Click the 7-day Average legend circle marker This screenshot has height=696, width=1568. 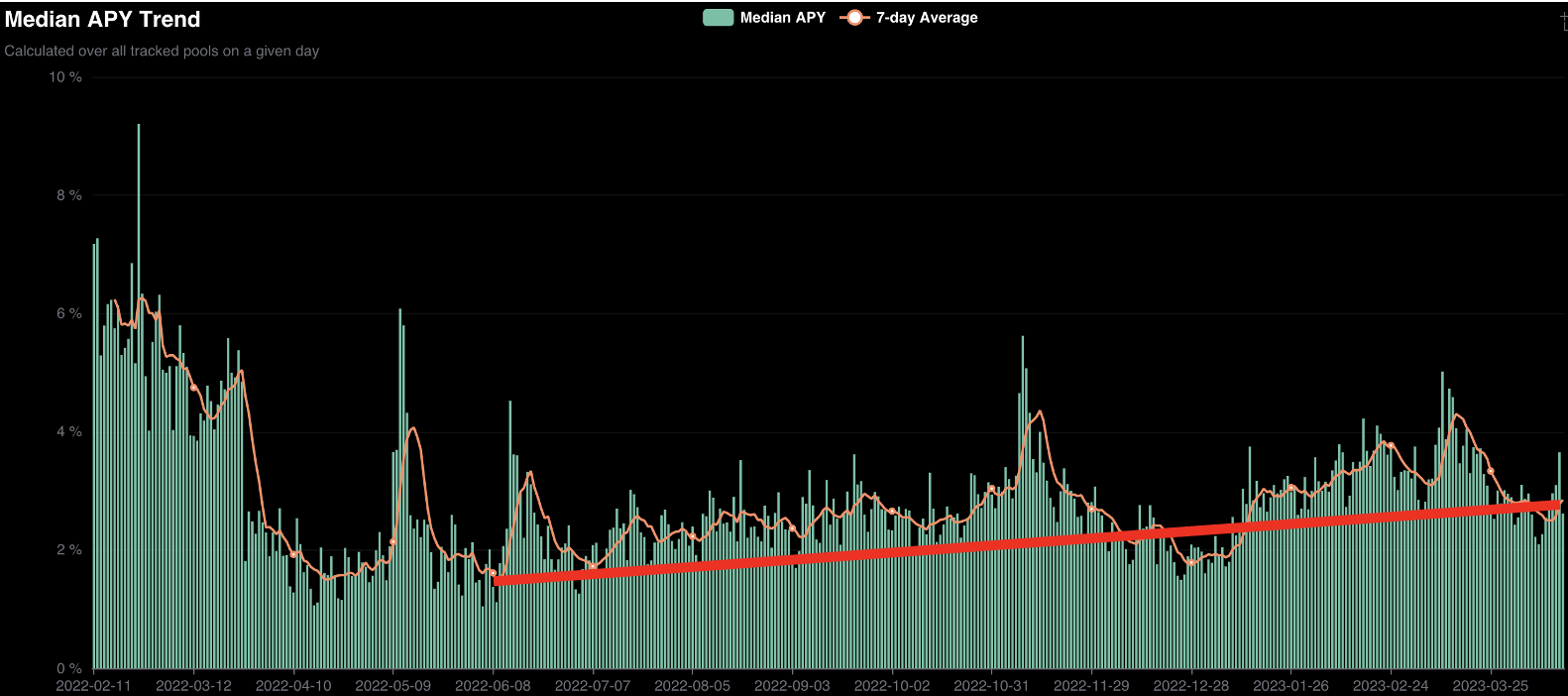pos(853,18)
